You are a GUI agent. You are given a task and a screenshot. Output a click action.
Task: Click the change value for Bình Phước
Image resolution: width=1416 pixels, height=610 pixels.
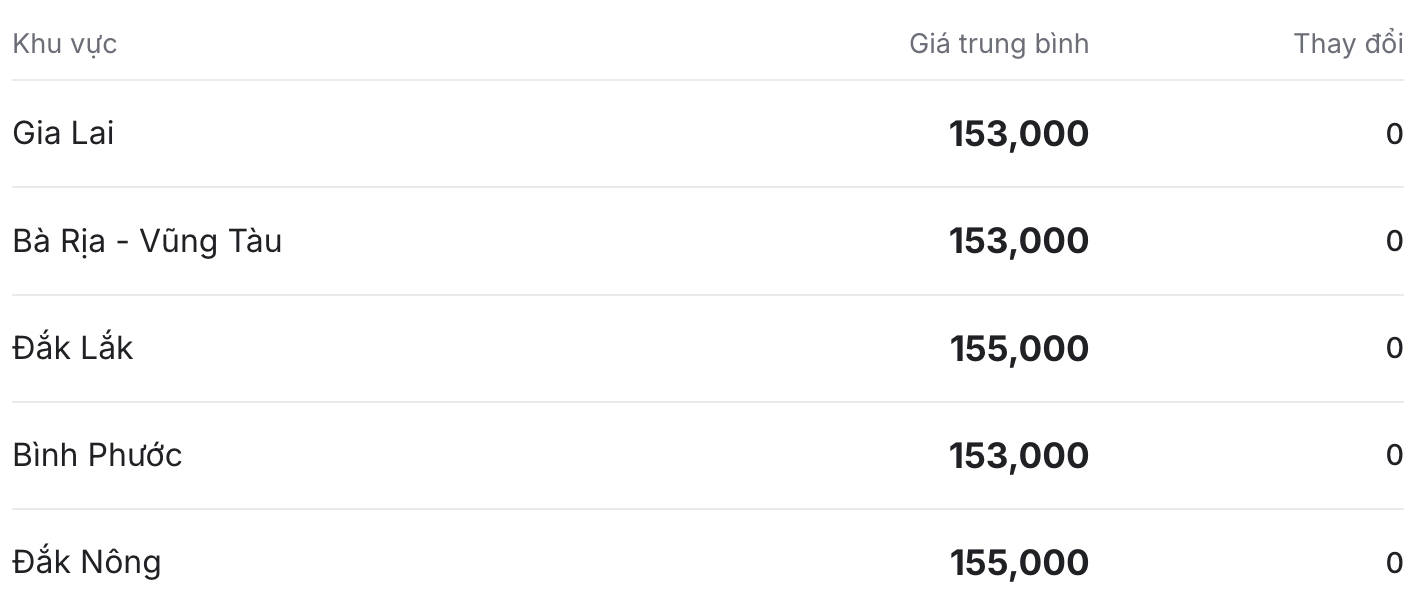click(x=1395, y=455)
